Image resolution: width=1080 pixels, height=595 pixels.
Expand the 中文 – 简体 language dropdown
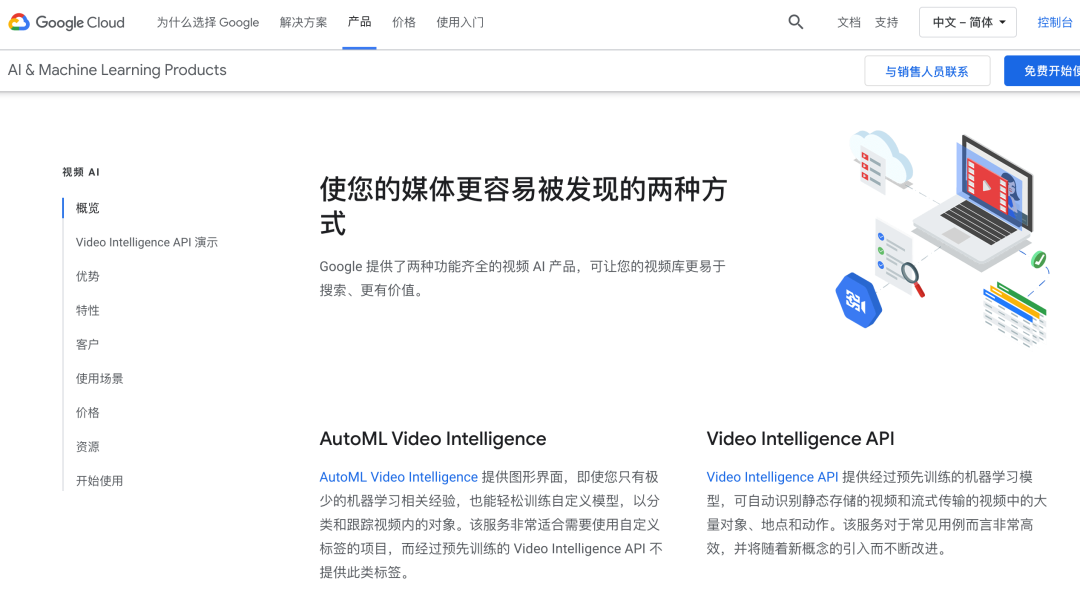(x=967, y=21)
